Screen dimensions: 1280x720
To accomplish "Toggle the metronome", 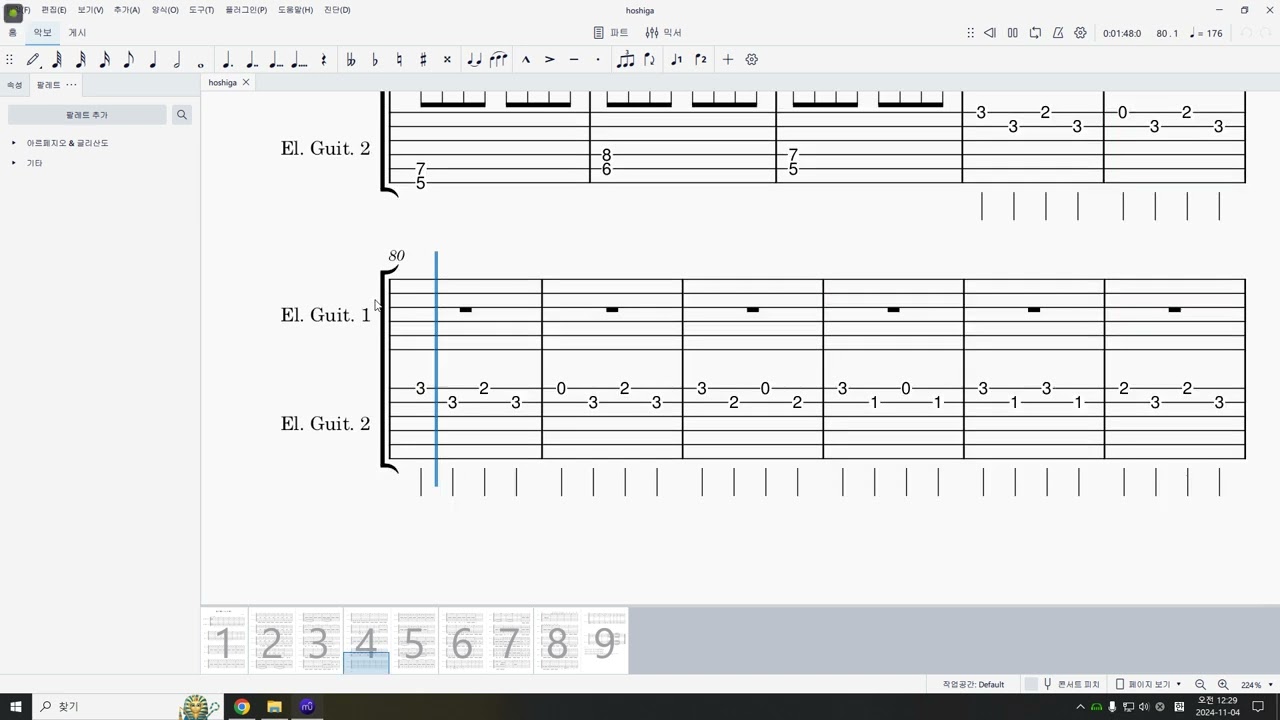I will pyautogui.click(x=1058, y=33).
